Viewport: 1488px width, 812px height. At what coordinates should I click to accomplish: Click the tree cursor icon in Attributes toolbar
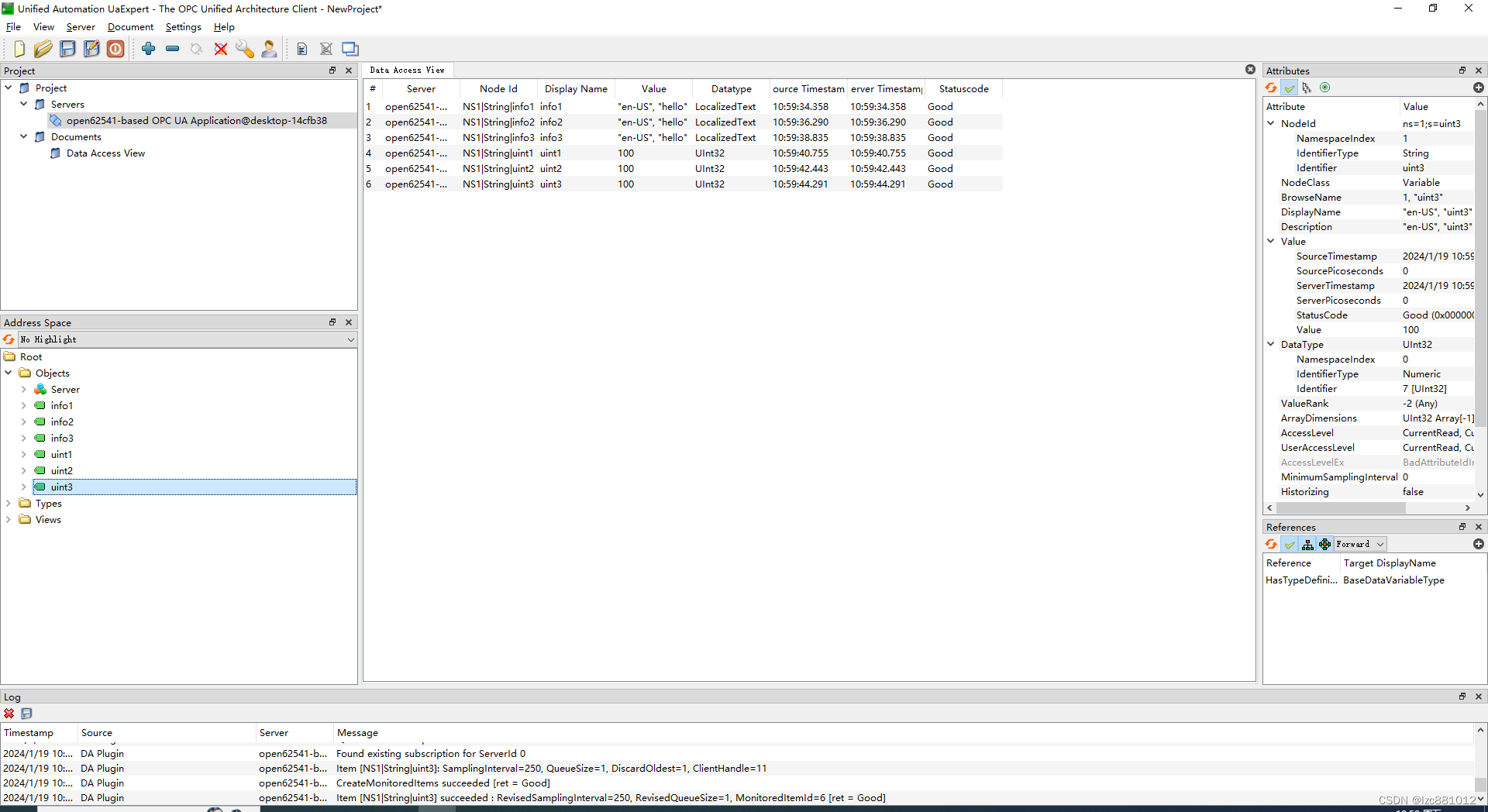pyautogui.click(x=1307, y=88)
